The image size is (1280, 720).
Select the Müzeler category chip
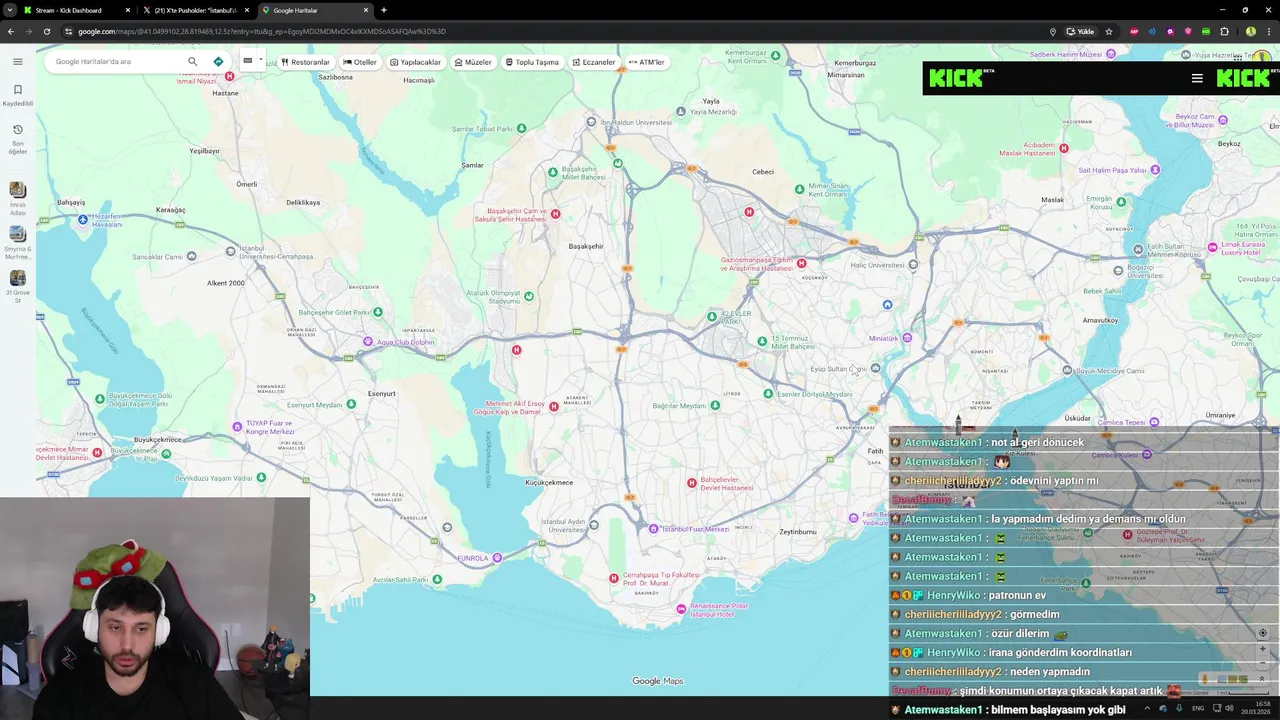pyautogui.click(x=473, y=62)
